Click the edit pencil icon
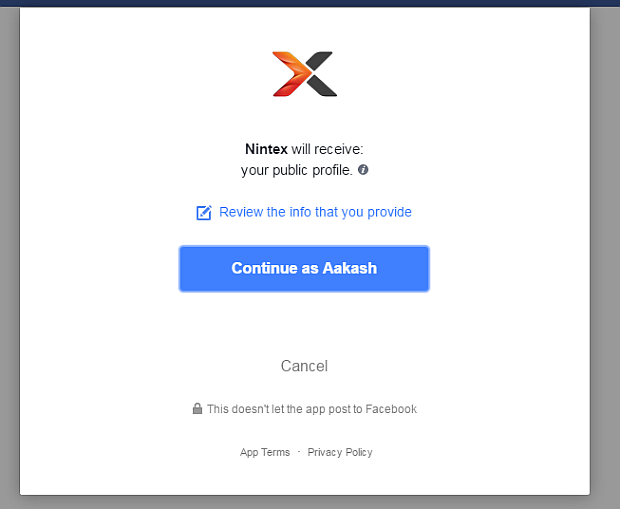This screenshot has width=620, height=509. [204, 213]
